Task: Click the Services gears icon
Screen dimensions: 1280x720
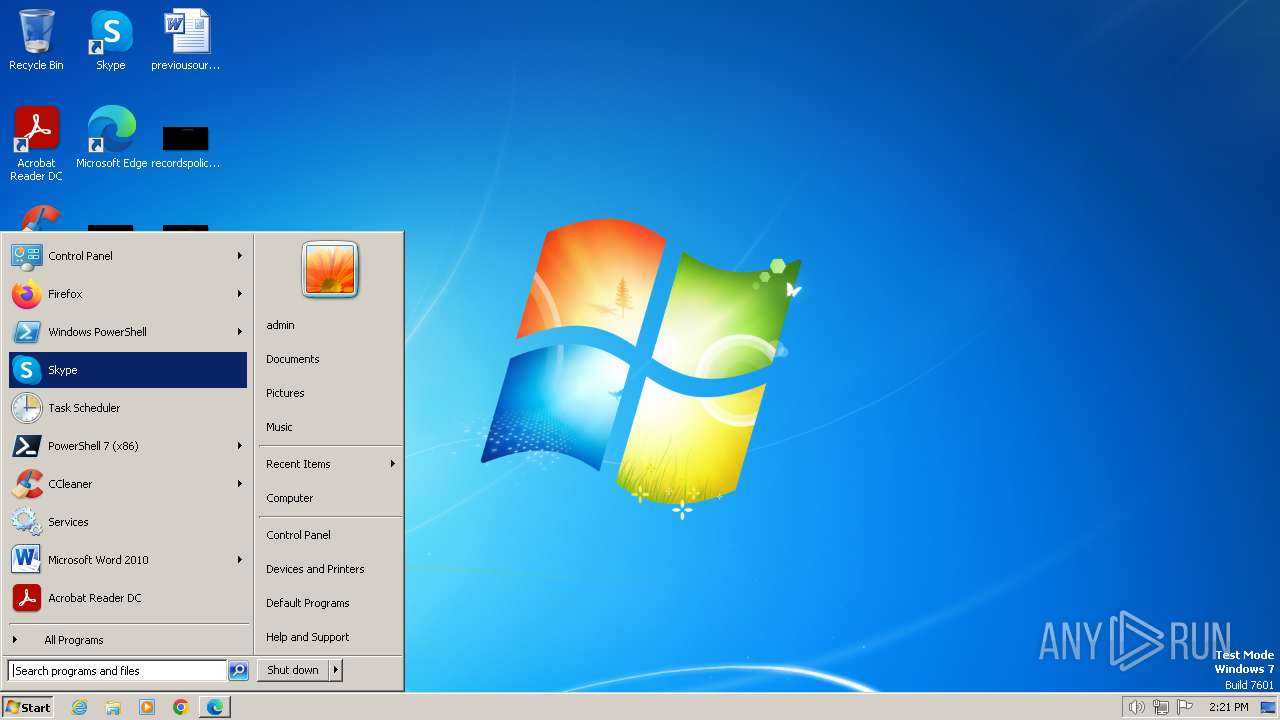Action: 26,522
